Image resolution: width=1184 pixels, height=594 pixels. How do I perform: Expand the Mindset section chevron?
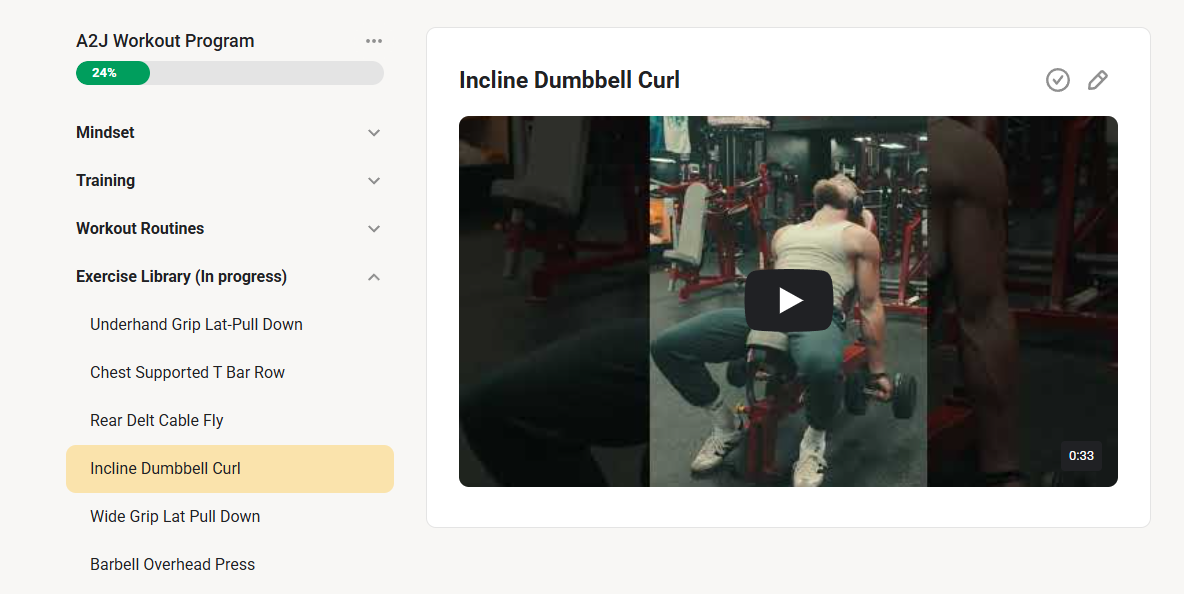[374, 133]
